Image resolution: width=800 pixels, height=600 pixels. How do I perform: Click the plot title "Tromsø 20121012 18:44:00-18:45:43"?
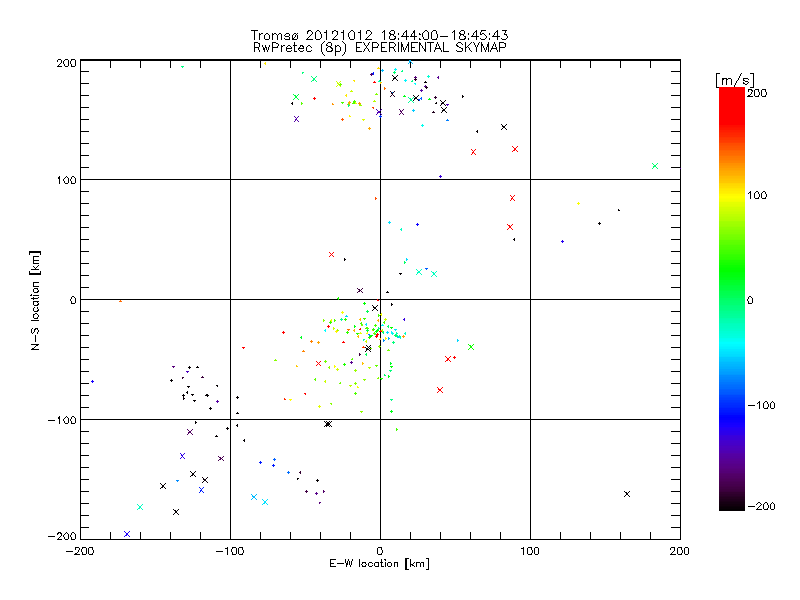pos(379,35)
